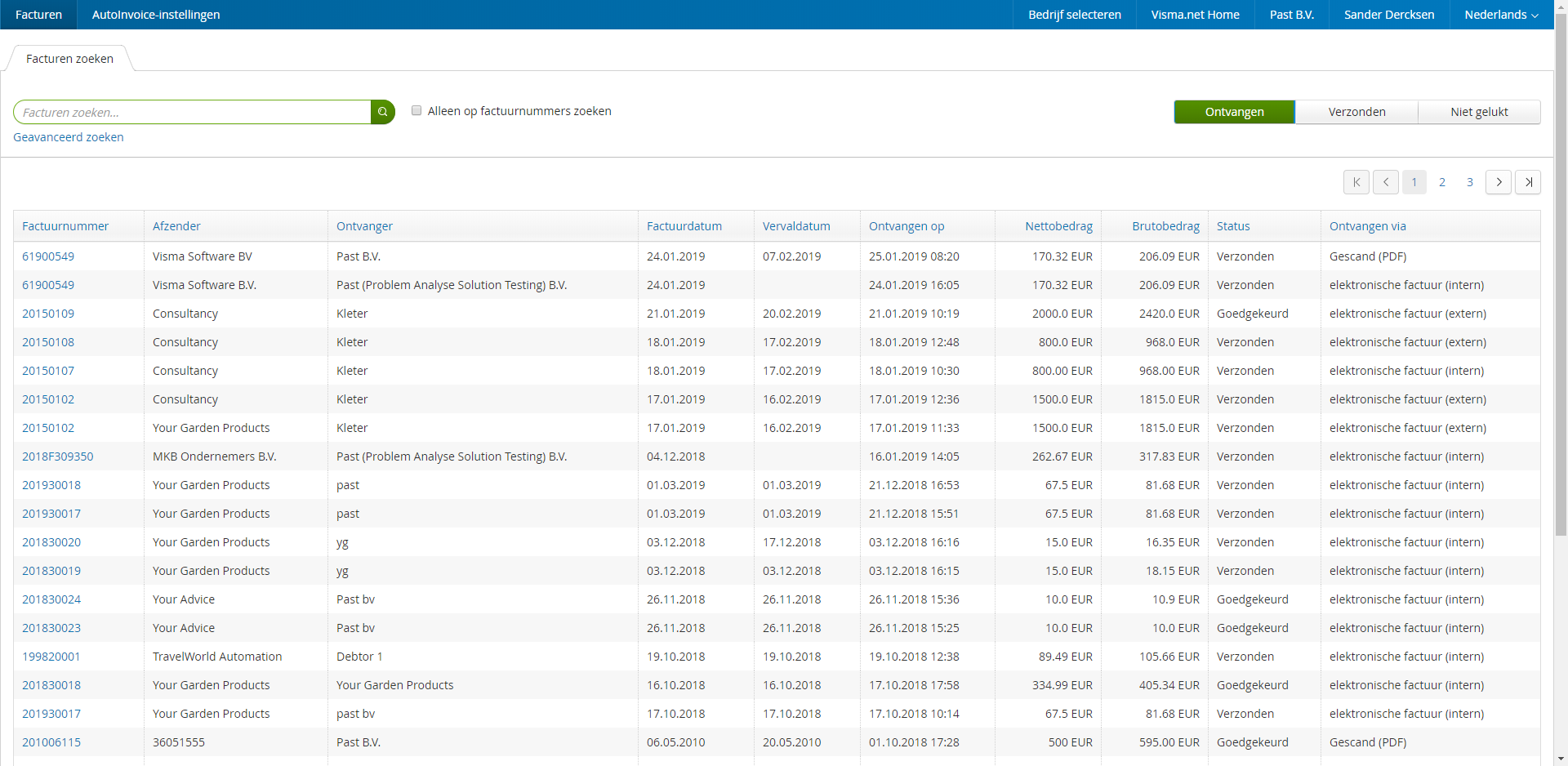1568x766 pixels.
Task: Sort by Ontvangen via column header
Action: [1368, 226]
